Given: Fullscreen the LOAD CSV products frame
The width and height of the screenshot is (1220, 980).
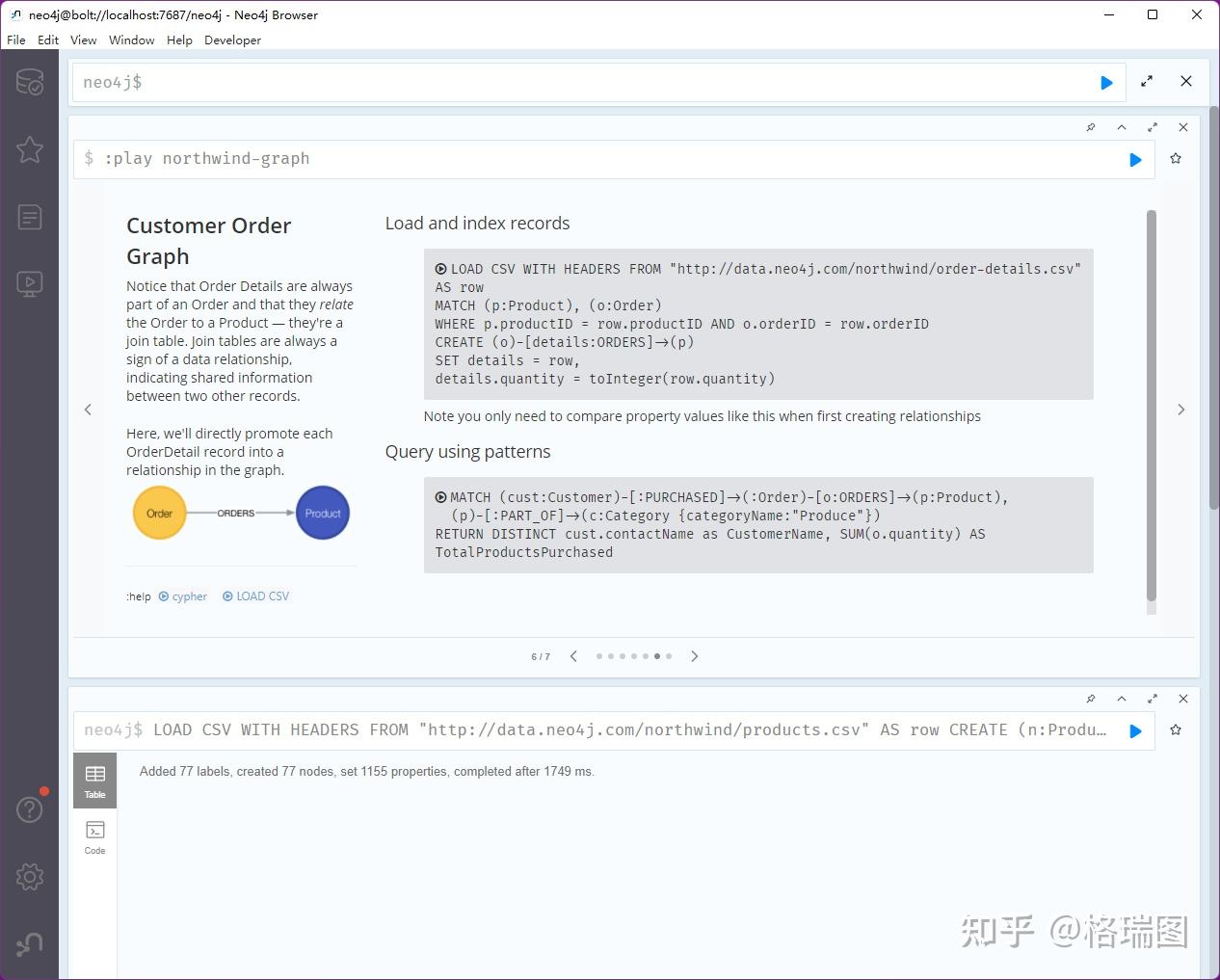Looking at the screenshot, I should point(1153,699).
